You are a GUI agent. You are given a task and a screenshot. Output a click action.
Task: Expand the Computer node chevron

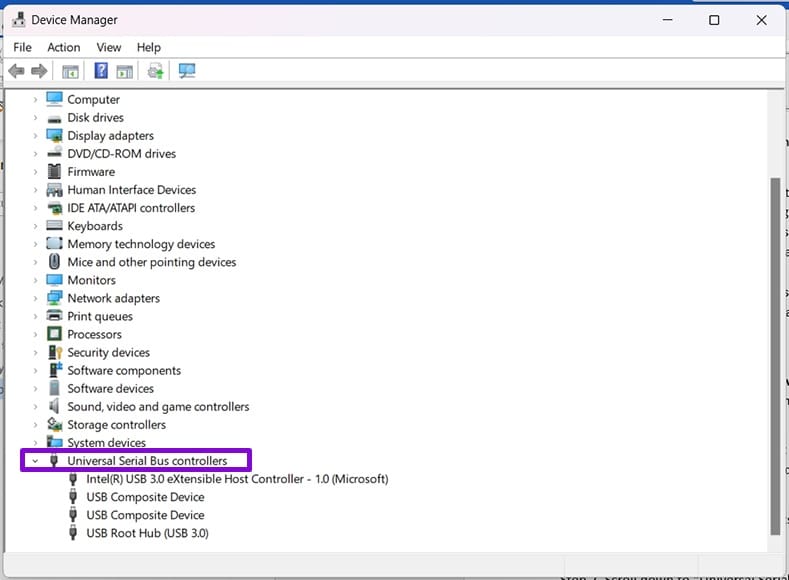[x=35, y=100]
